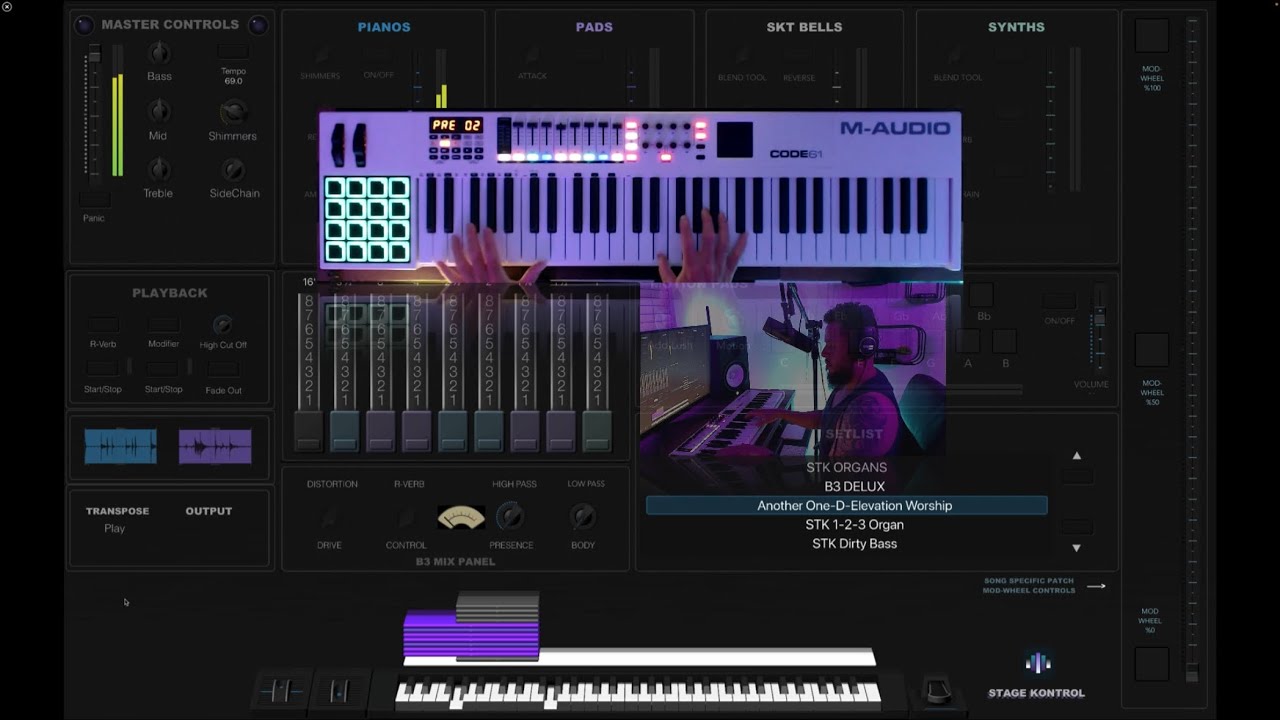Click the left indicator light beside Master Controls
1280x720 pixels.
coord(83,25)
